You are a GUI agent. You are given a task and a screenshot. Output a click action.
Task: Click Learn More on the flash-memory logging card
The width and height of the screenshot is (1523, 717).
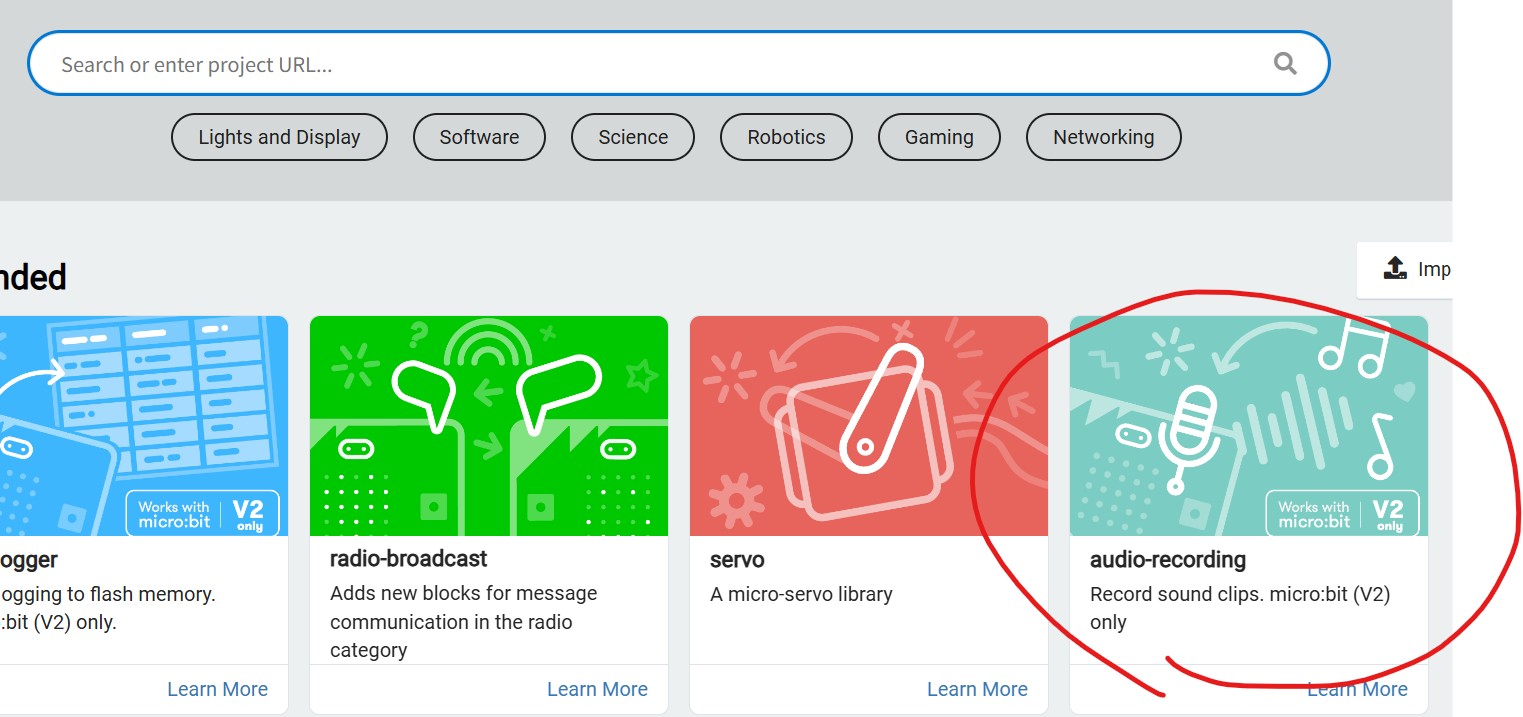tap(217, 689)
